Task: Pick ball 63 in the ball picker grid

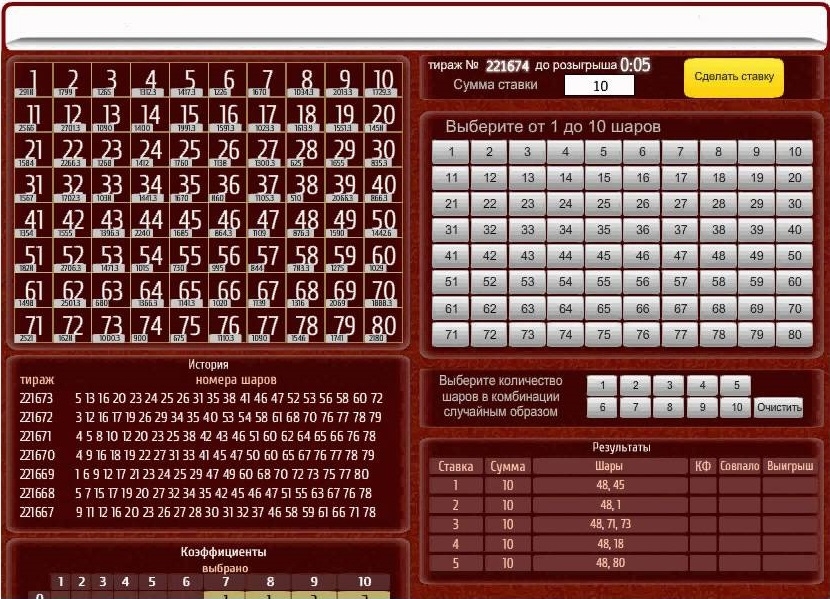Action: [528, 308]
